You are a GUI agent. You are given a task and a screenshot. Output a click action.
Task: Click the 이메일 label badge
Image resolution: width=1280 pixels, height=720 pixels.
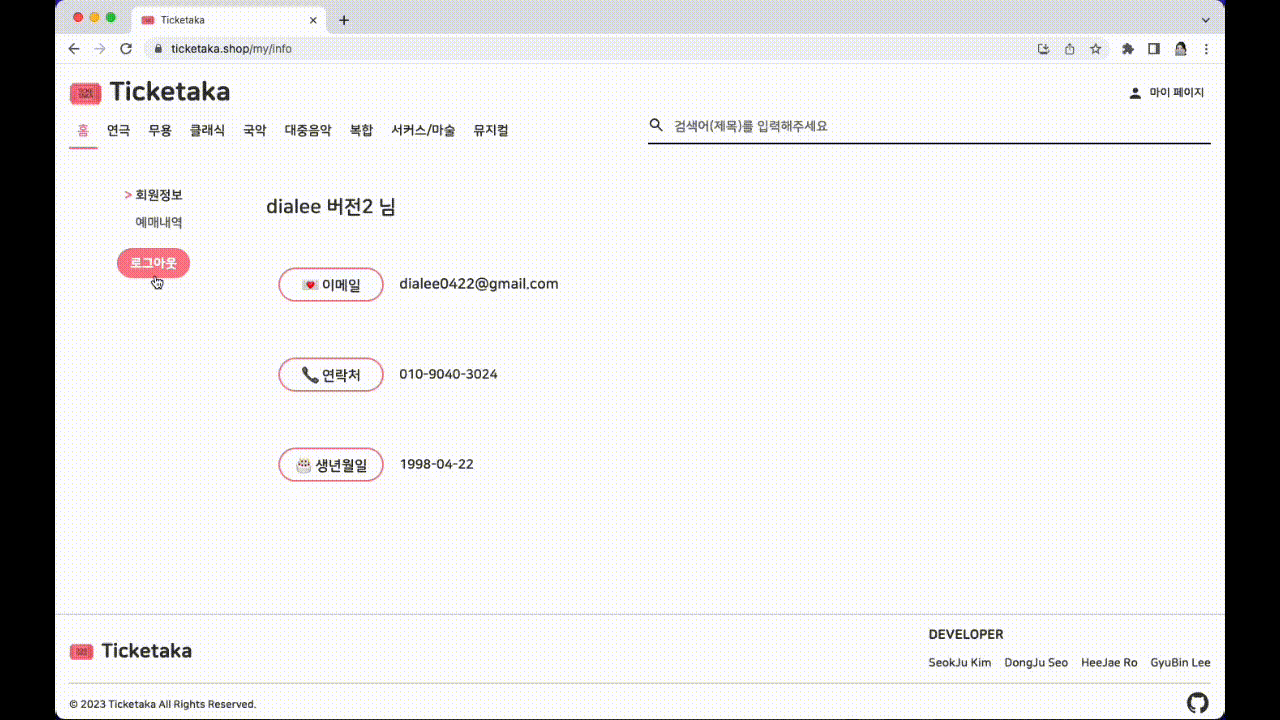click(331, 284)
